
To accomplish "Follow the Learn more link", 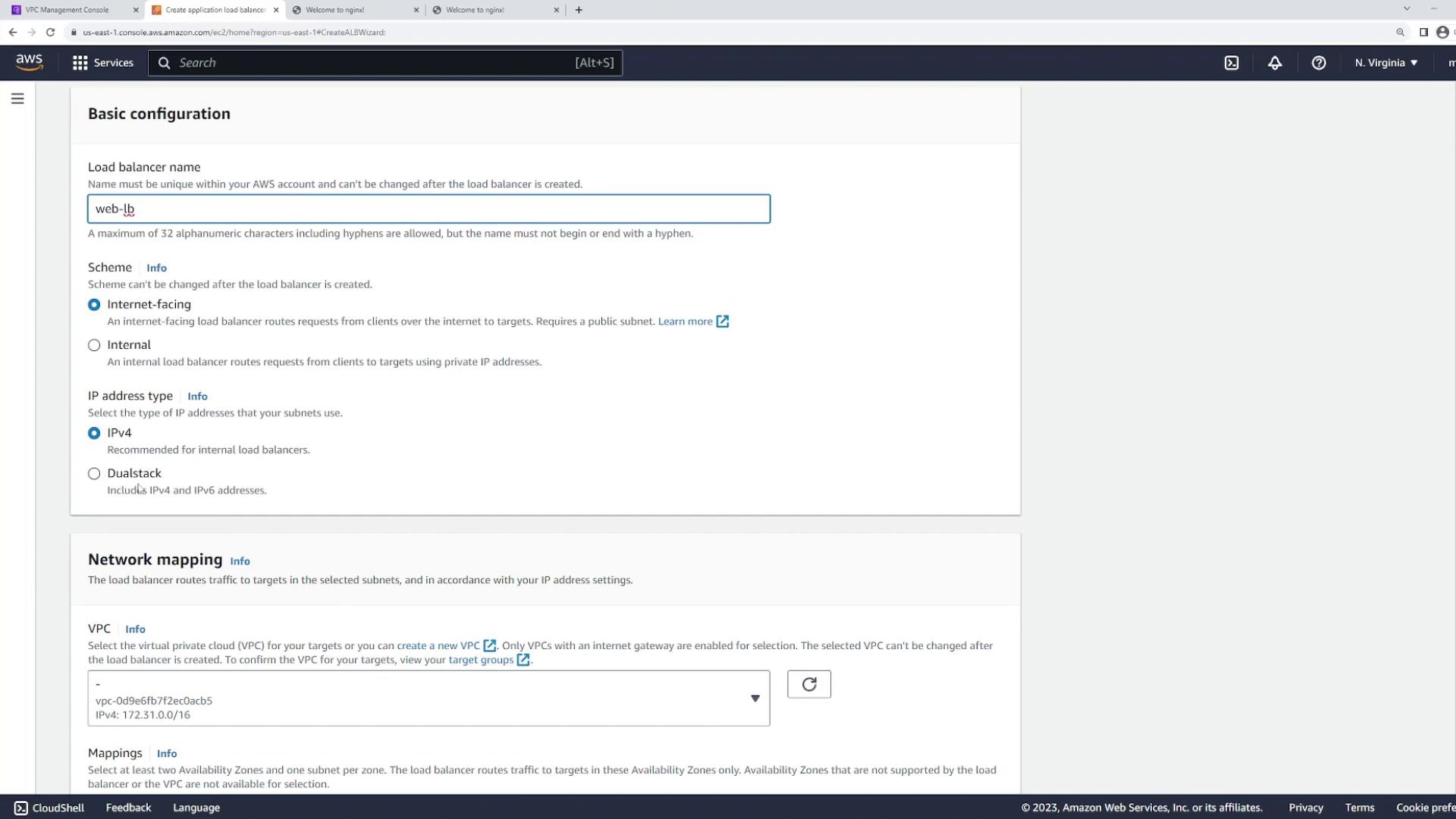I will point(685,322).
